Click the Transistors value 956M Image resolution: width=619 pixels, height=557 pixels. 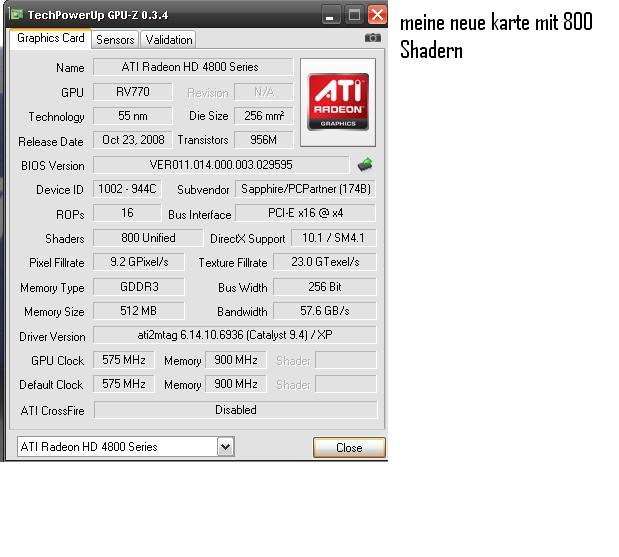[264, 140]
